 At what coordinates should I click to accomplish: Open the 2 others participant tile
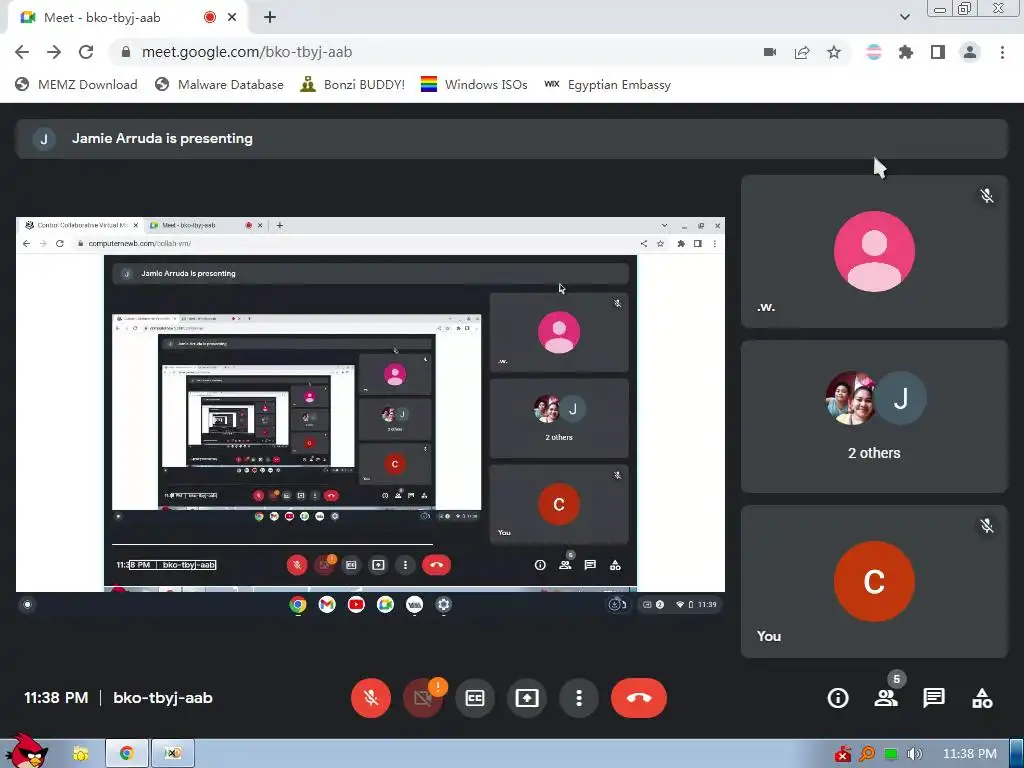pos(874,416)
